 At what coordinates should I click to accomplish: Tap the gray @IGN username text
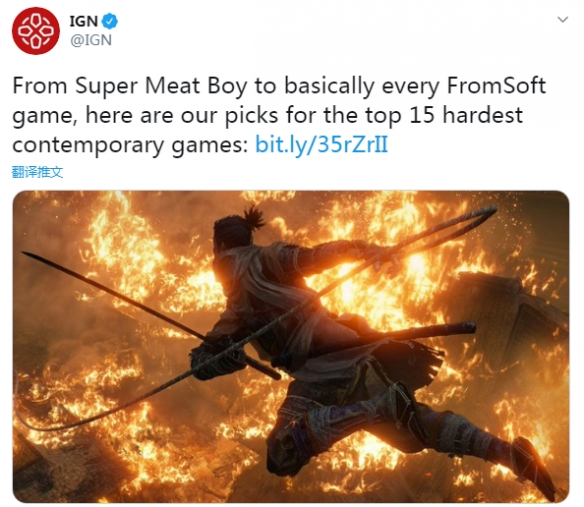coord(91,40)
